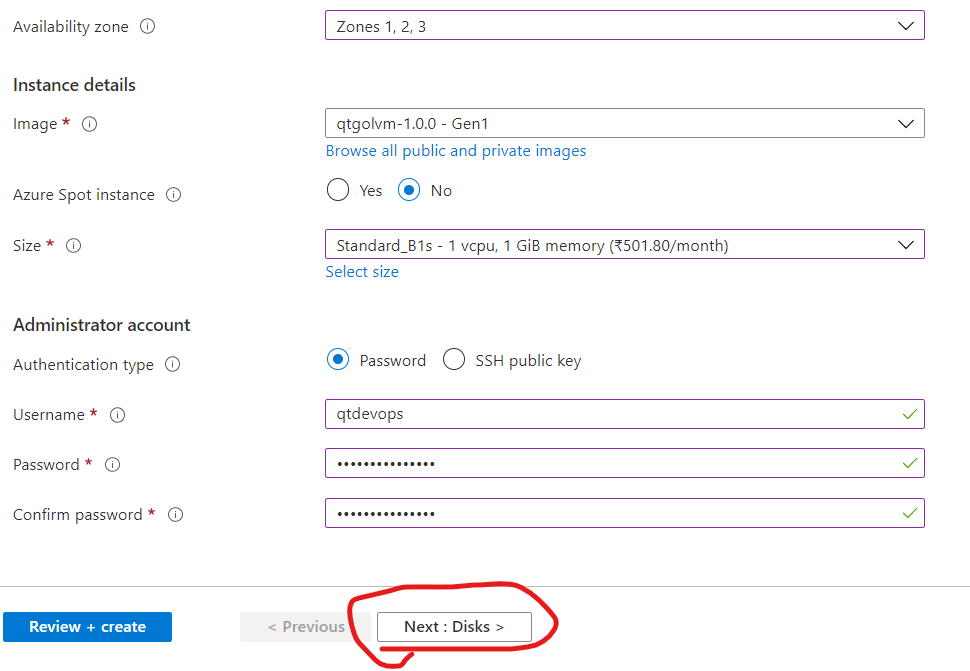
Task: Click into the Confirm password field
Action: point(625,513)
